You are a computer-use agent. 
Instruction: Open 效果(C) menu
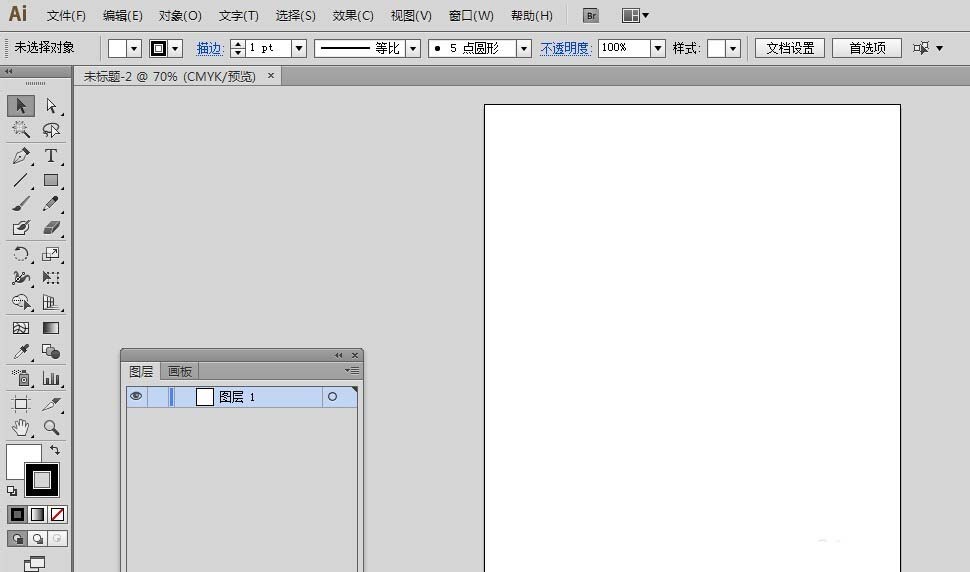(x=353, y=15)
